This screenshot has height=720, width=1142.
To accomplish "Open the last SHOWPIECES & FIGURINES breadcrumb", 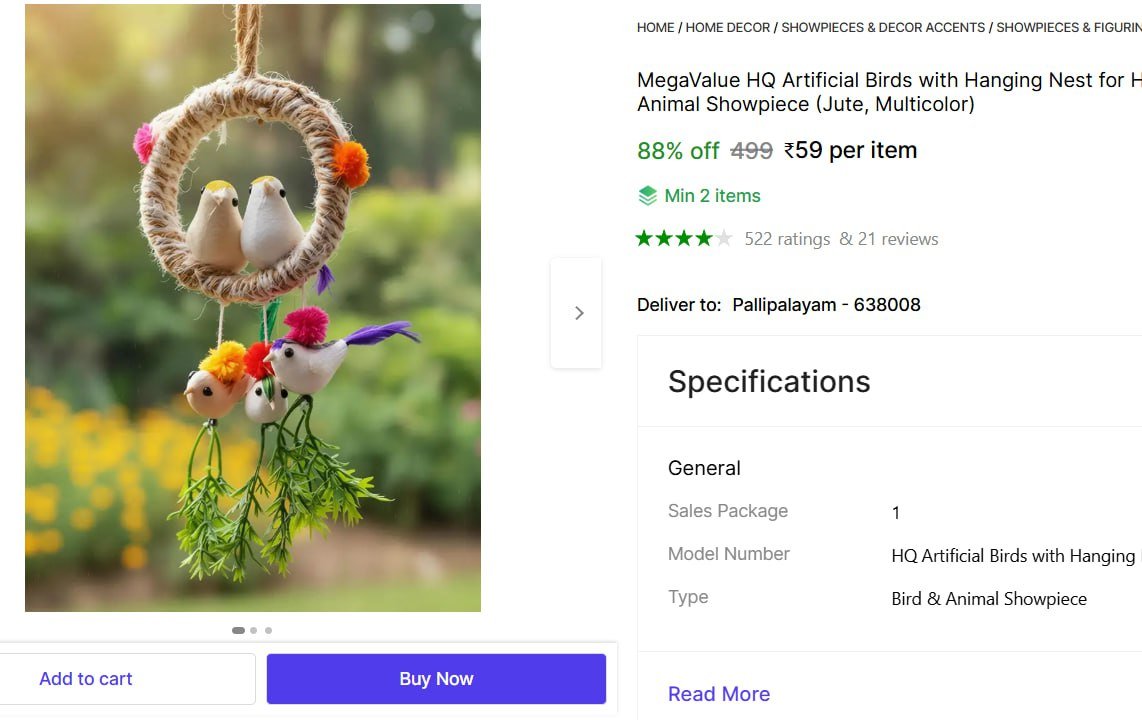I will pos(1068,28).
